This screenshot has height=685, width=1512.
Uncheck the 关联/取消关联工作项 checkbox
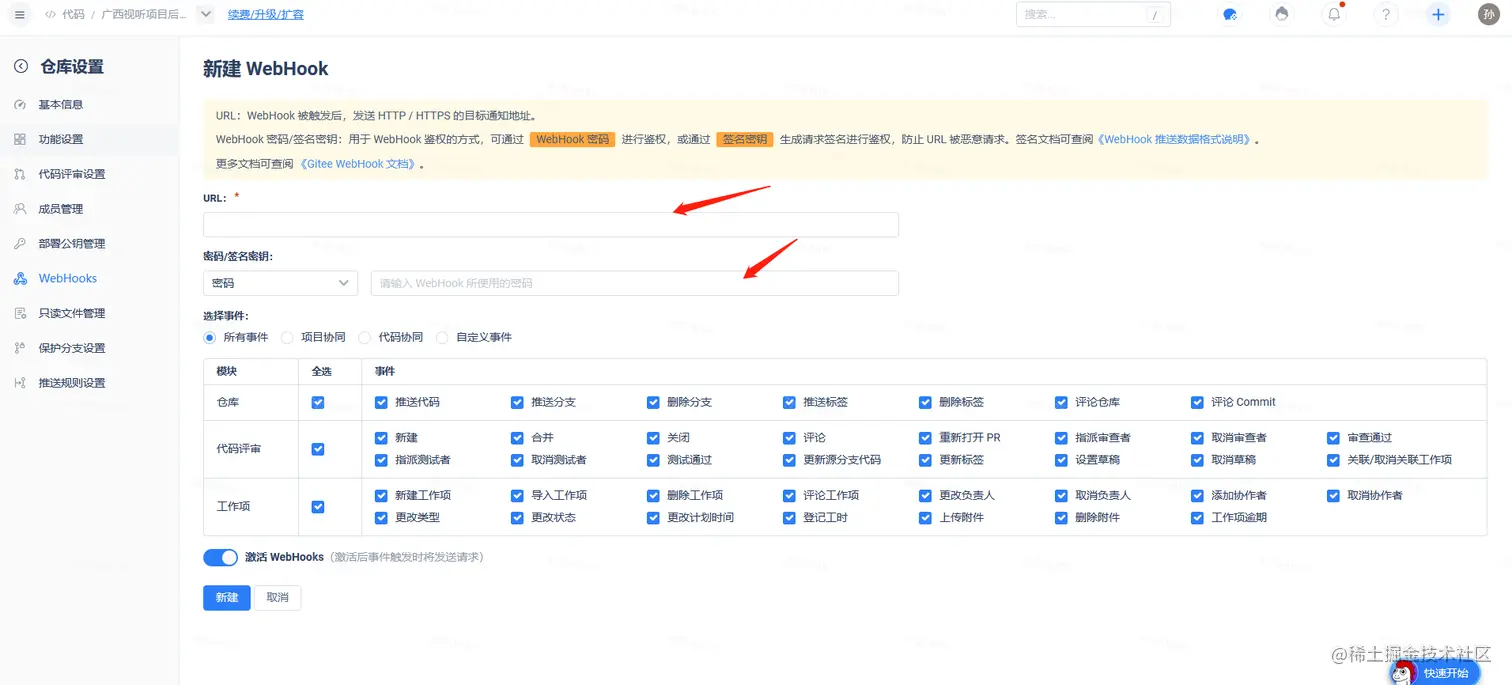click(x=1333, y=460)
